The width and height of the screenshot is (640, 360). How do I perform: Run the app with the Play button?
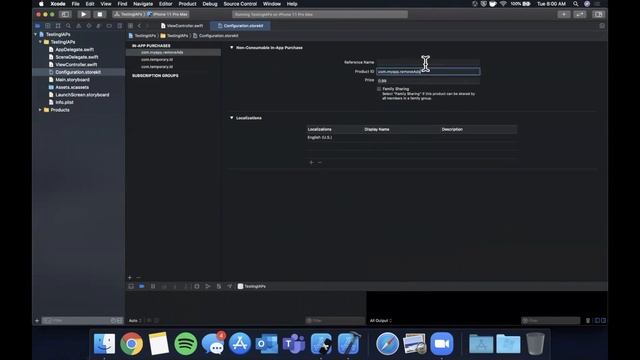84,14
